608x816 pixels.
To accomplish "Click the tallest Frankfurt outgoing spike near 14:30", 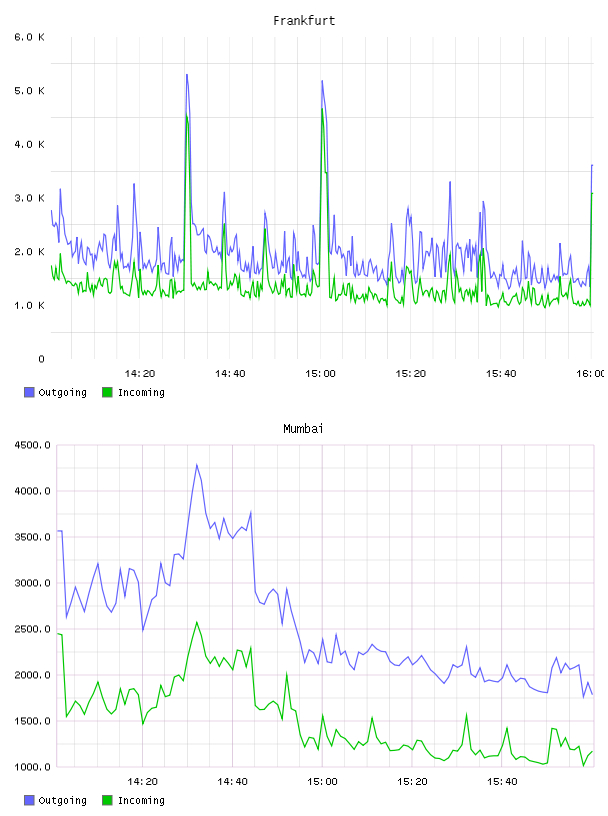I will [x=187, y=75].
